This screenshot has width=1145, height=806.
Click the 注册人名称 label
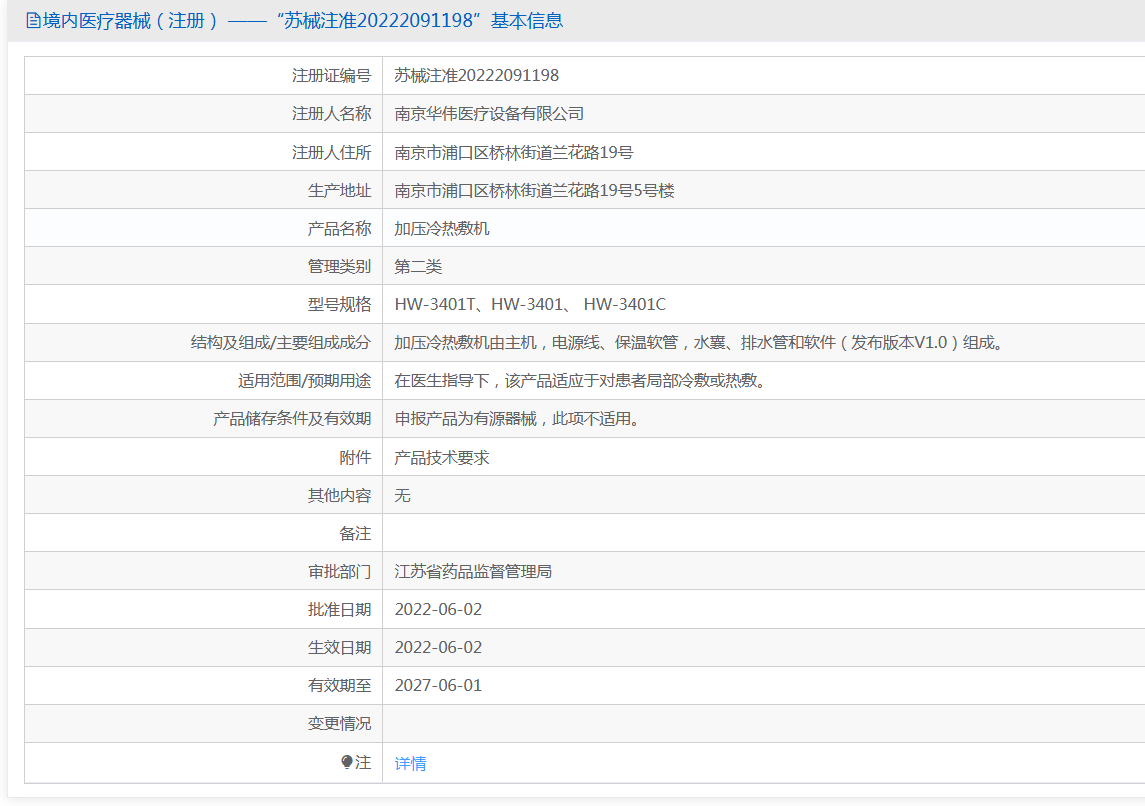point(332,114)
